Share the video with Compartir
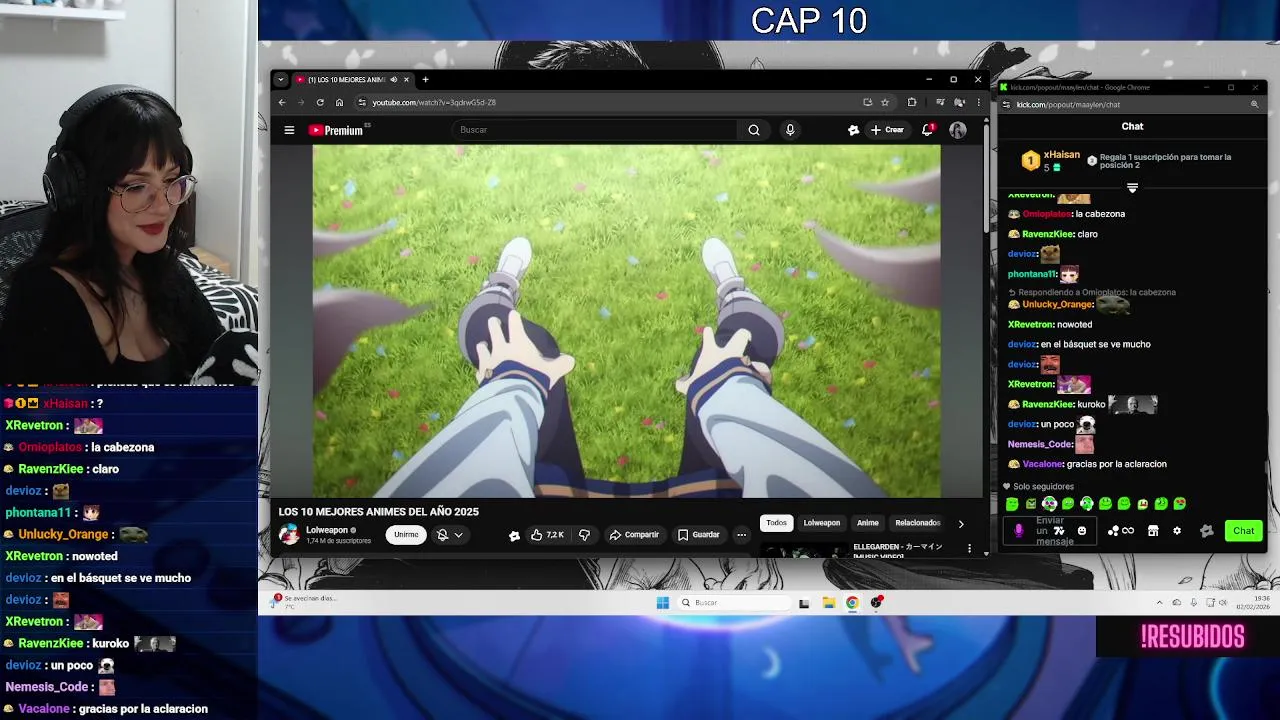 point(634,535)
